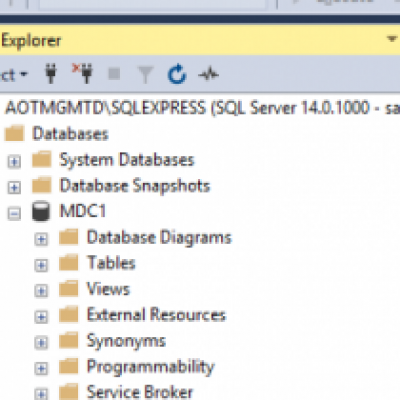The height and width of the screenshot is (400, 400).
Task: Select the MDC1 database cylinder icon
Action: point(41,211)
